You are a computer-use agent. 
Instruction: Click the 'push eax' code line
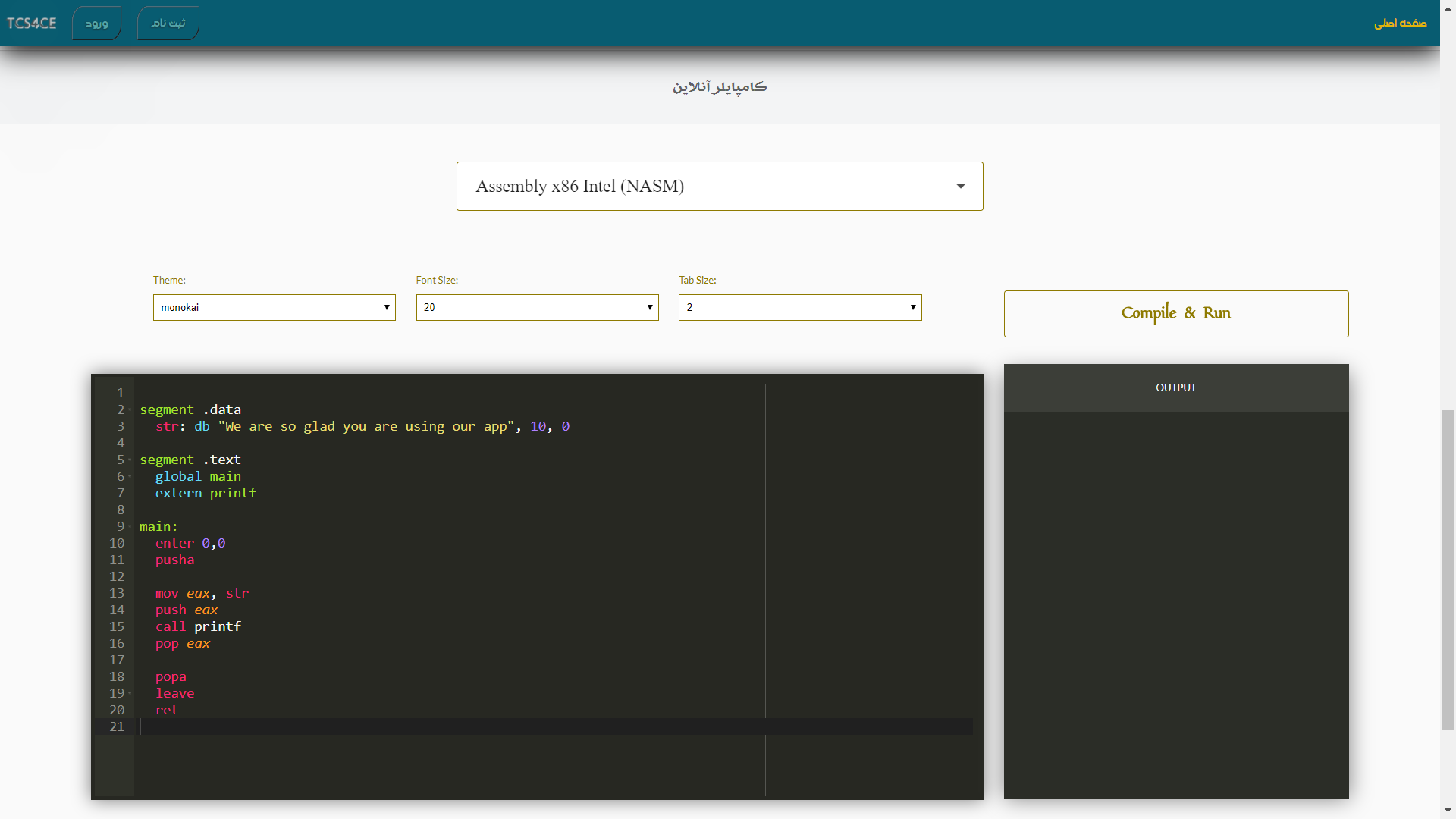coord(187,610)
